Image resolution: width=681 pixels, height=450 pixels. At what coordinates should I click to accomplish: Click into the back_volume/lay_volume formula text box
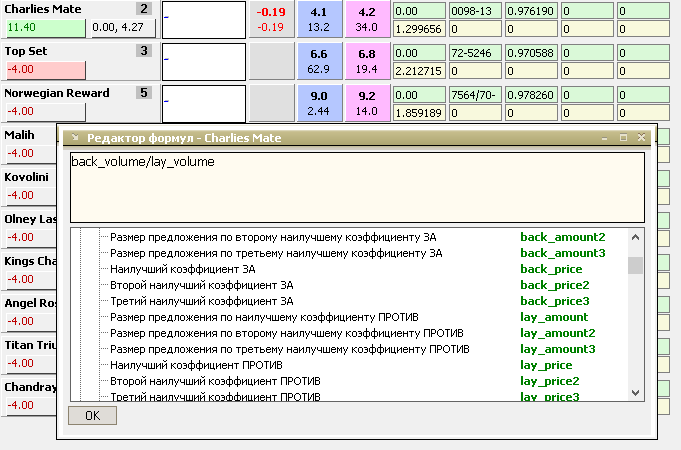click(357, 187)
